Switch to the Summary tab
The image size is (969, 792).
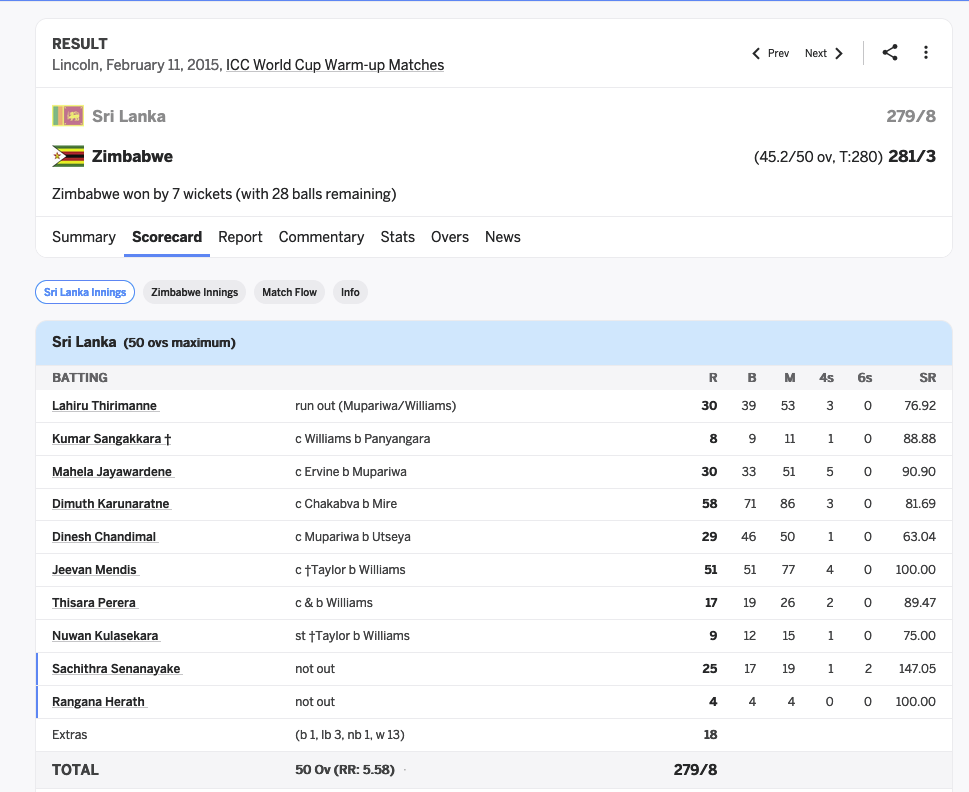point(83,237)
